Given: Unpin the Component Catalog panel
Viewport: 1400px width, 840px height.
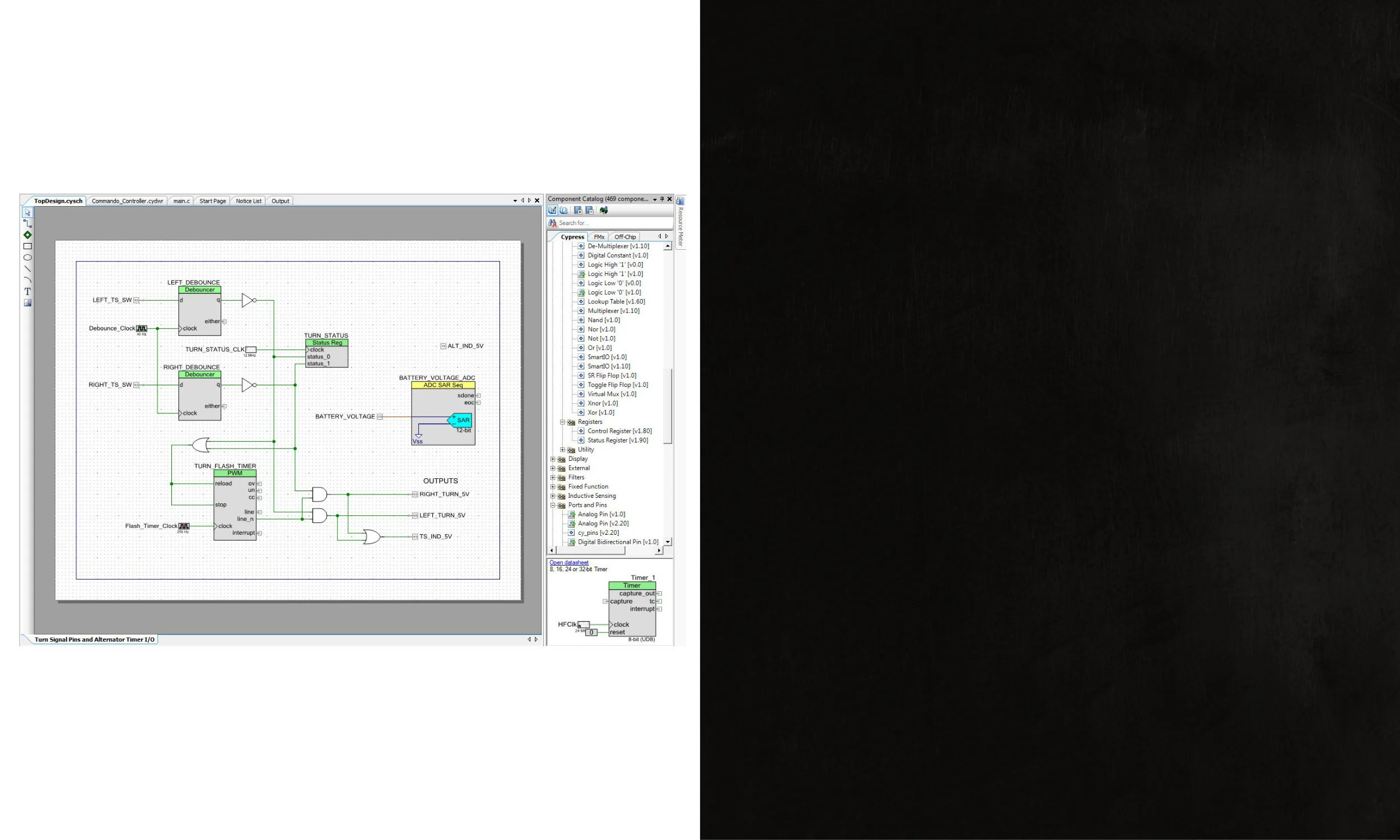Looking at the screenshot, I should click(662, 199).
